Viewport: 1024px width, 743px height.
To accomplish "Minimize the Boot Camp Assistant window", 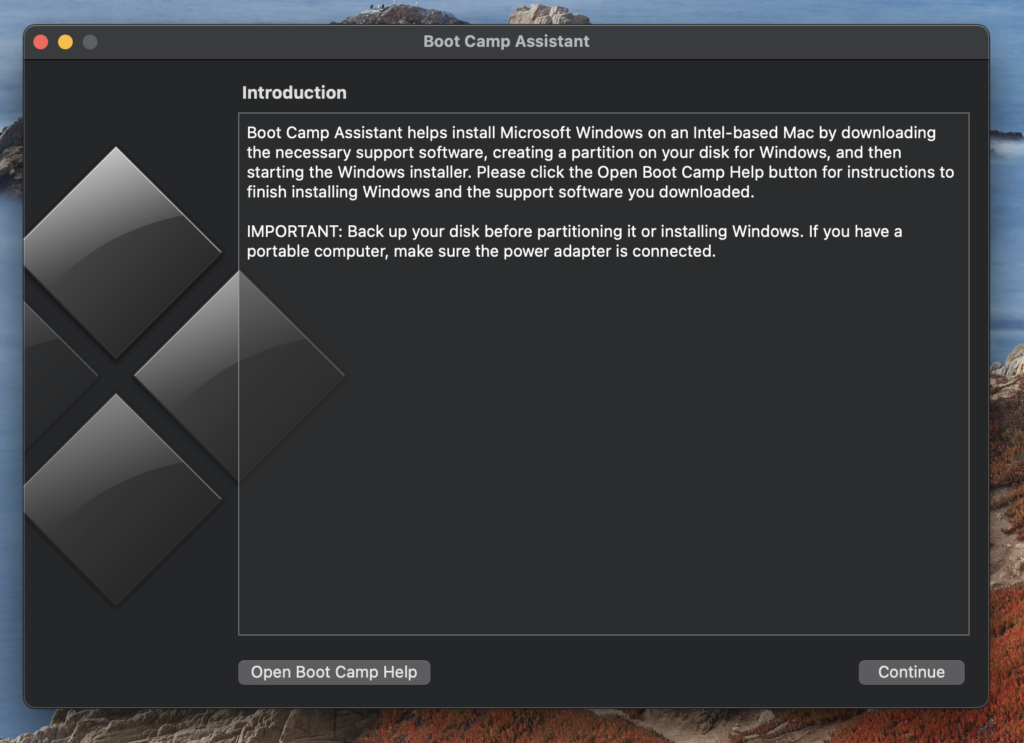I will click(x=65, y=42).
